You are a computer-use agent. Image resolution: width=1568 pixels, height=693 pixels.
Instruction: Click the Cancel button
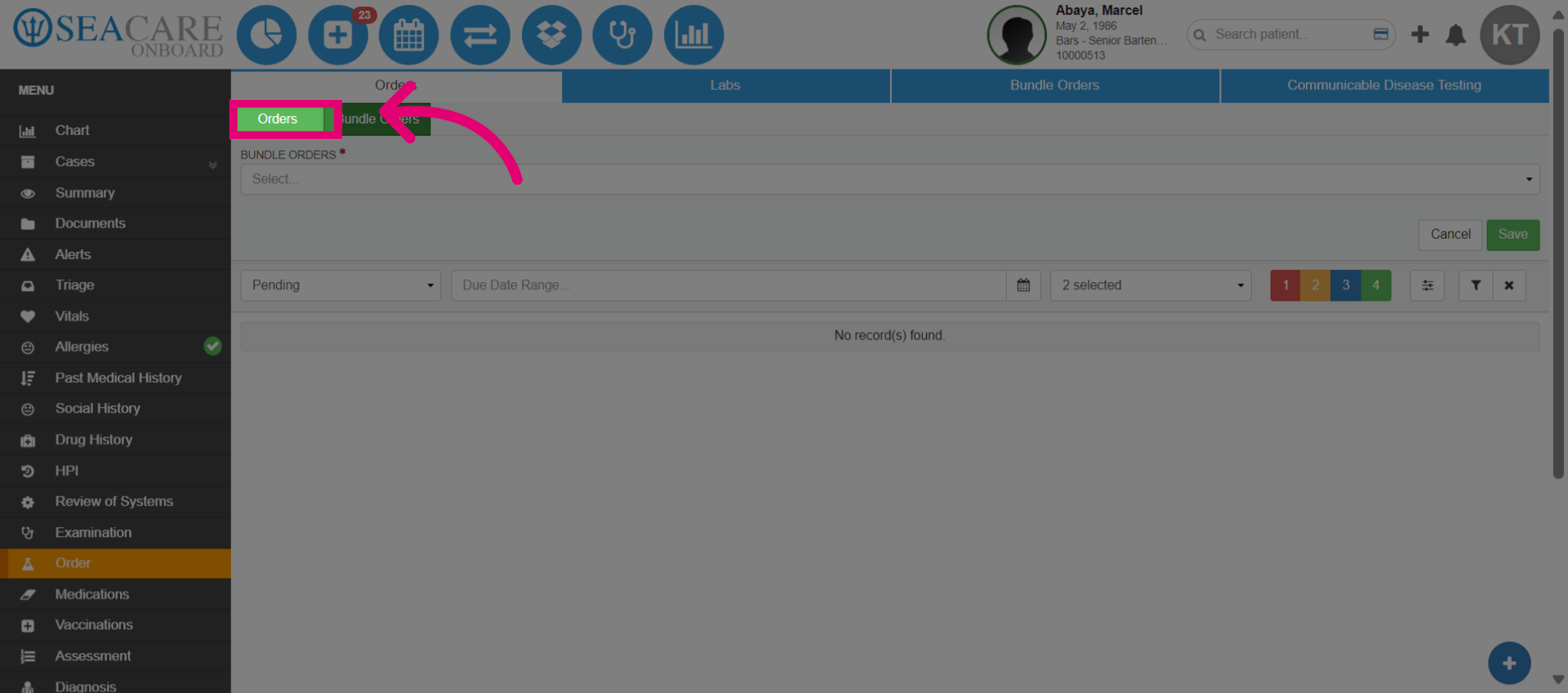click(1450, 235)
